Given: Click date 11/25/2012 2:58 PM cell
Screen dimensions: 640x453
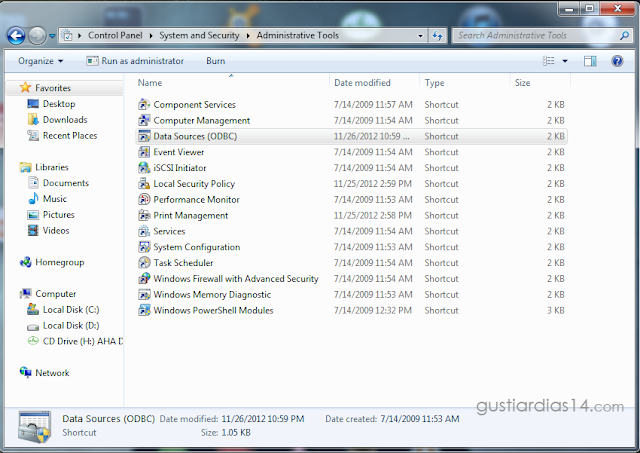Looking at the screenshot, I should click(373, 215).
